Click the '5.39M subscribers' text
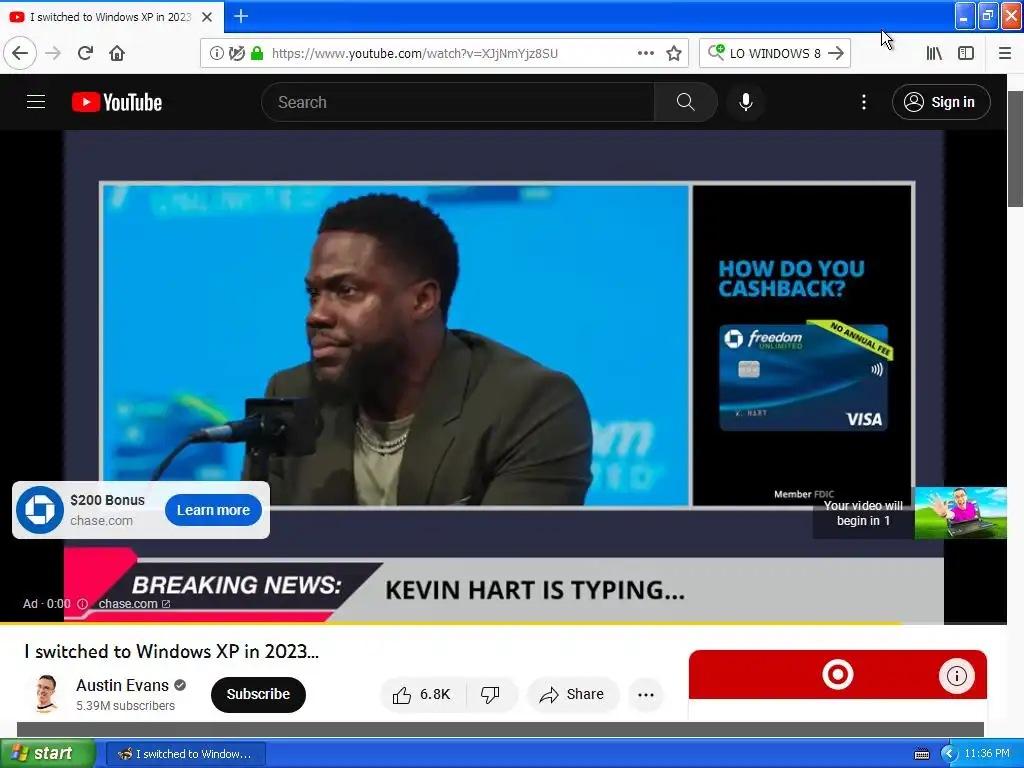This screenshot has width=1024, height=768. tap(125, 706)
